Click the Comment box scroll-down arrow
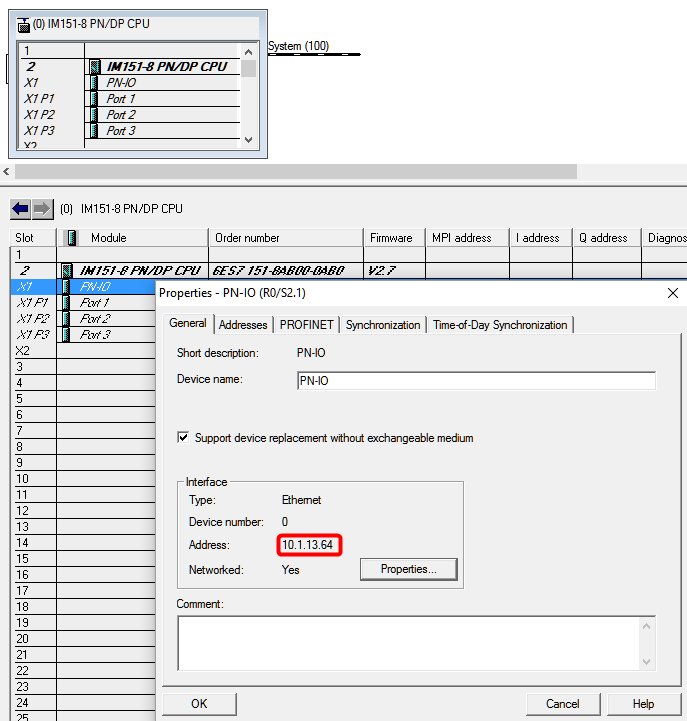This screenshot has height=721, width=687. pyautogui.click(x=647, y=661)
